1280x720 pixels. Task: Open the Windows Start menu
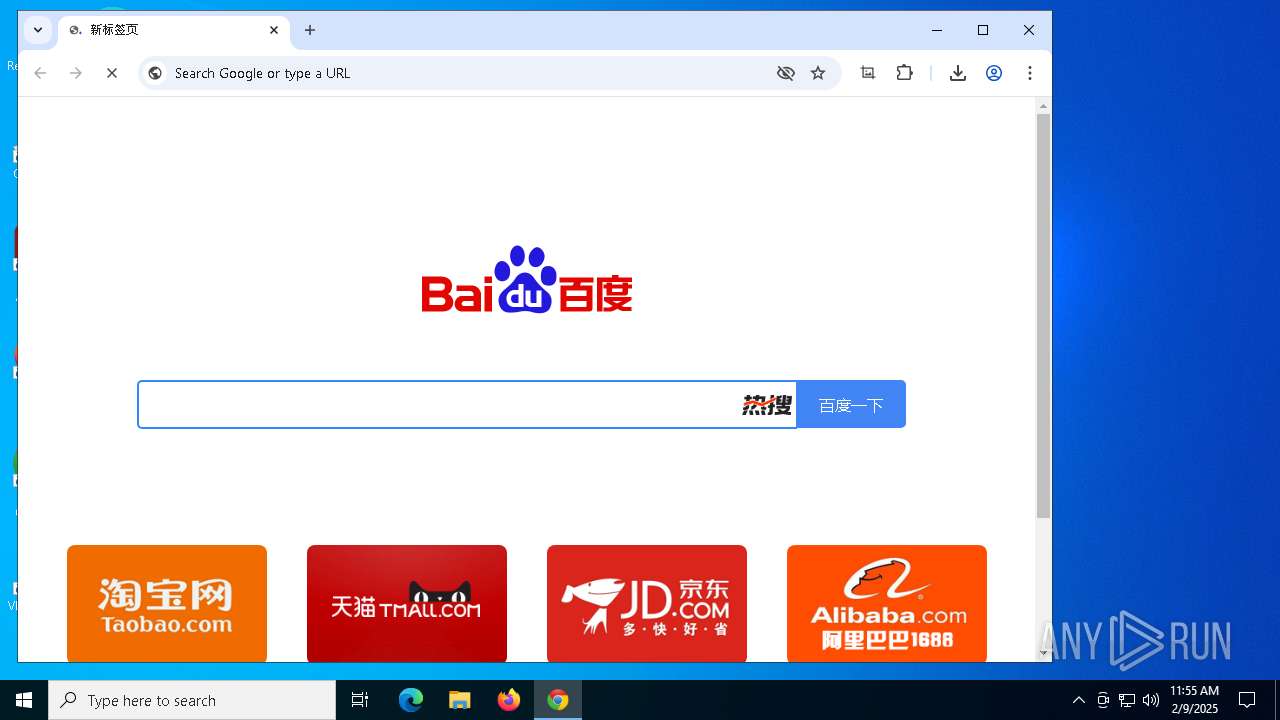click(24, 700)
